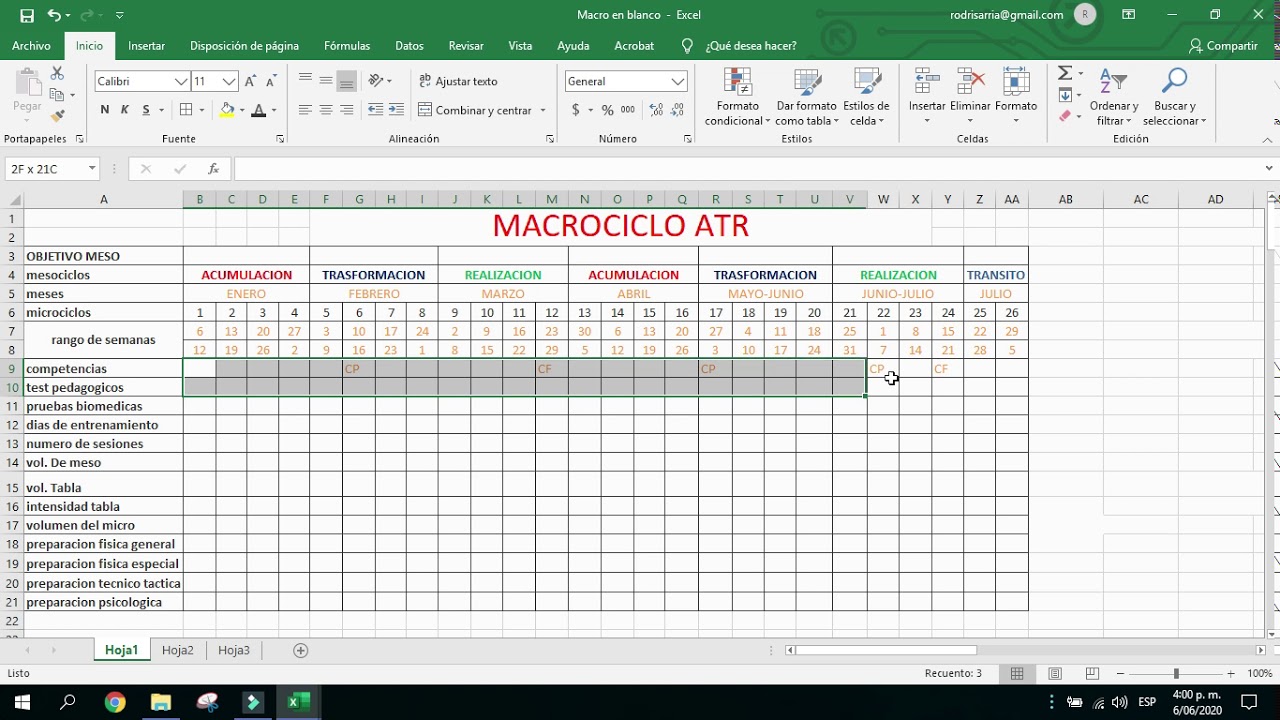Screen dimensions: 1280x720
Task: Undo the last action
Action: pos(54,15)
